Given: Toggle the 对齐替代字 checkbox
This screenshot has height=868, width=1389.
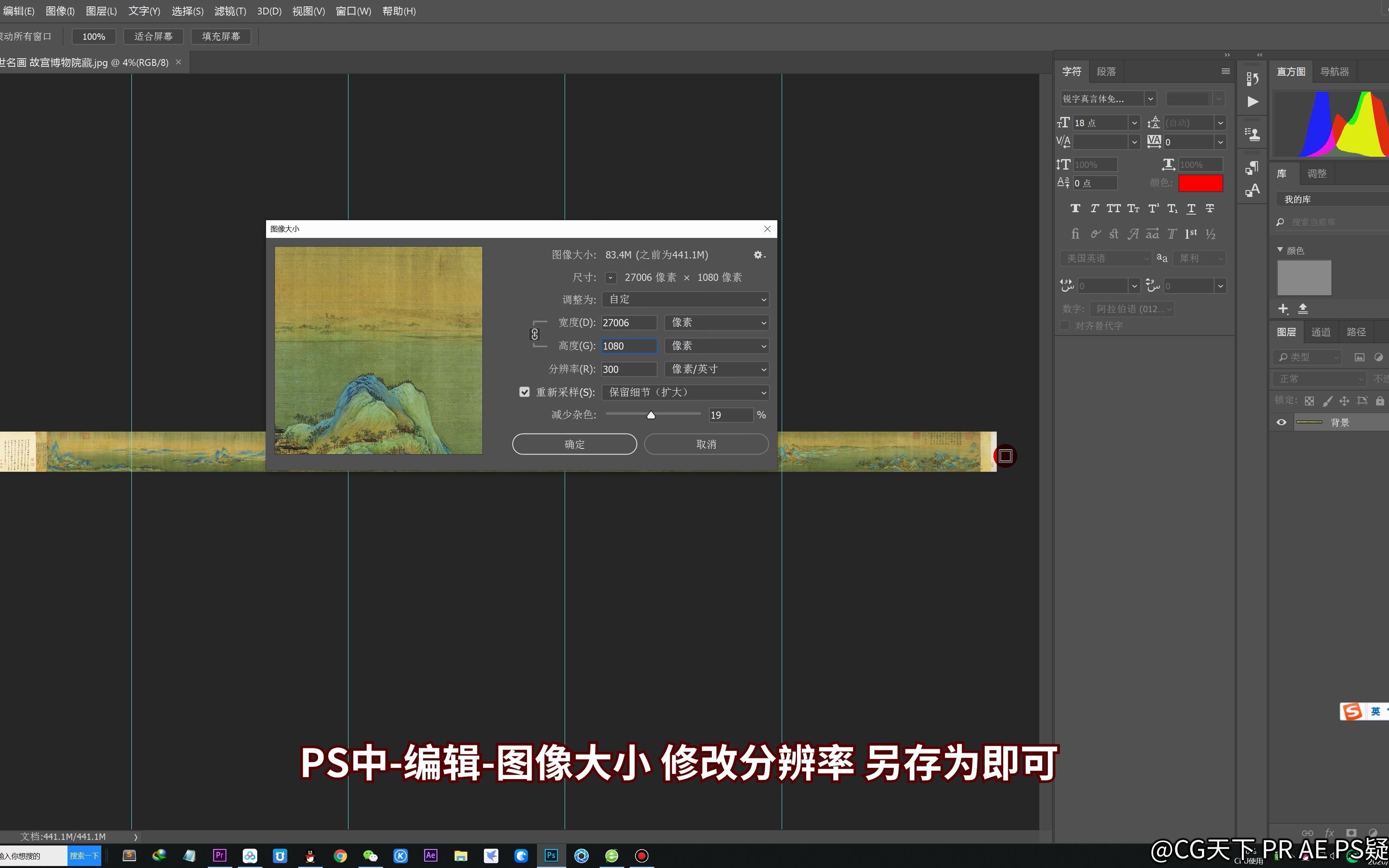Looking at the screenshot, I should pos(1065,325).
